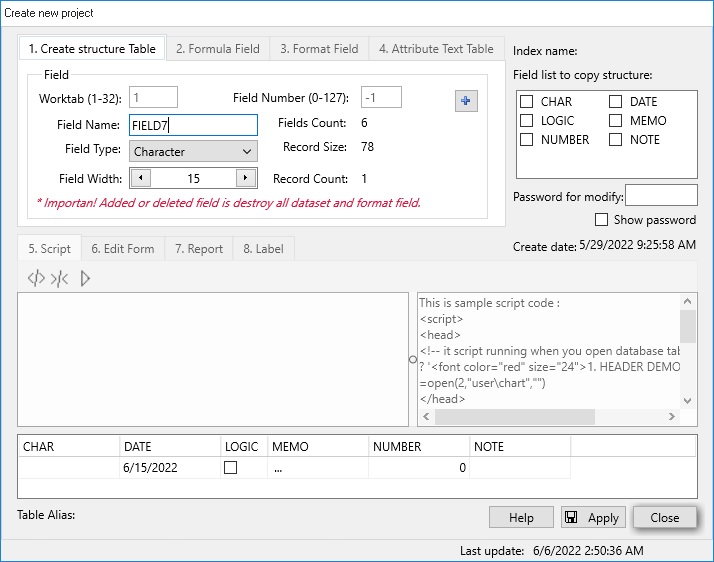This screenshot has height=562, width=714.
Task: Check the CHAR field checkbox
Action: point(526,102)
